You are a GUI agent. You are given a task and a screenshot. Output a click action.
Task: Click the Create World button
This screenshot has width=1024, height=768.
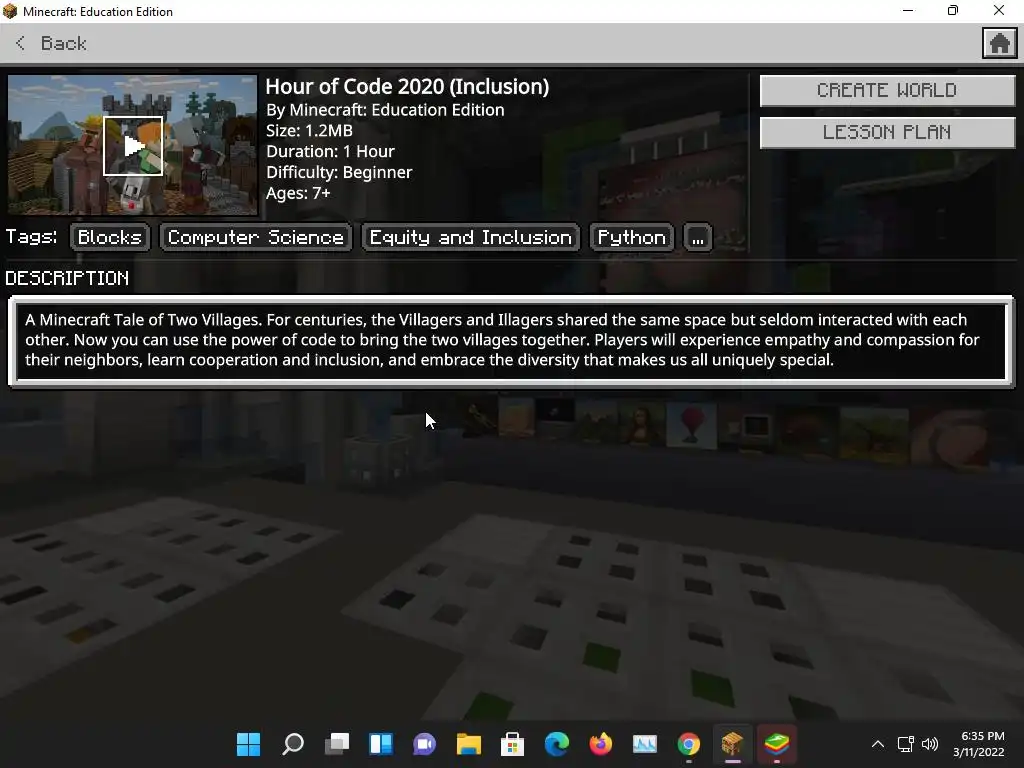click(x=887, y=90)
